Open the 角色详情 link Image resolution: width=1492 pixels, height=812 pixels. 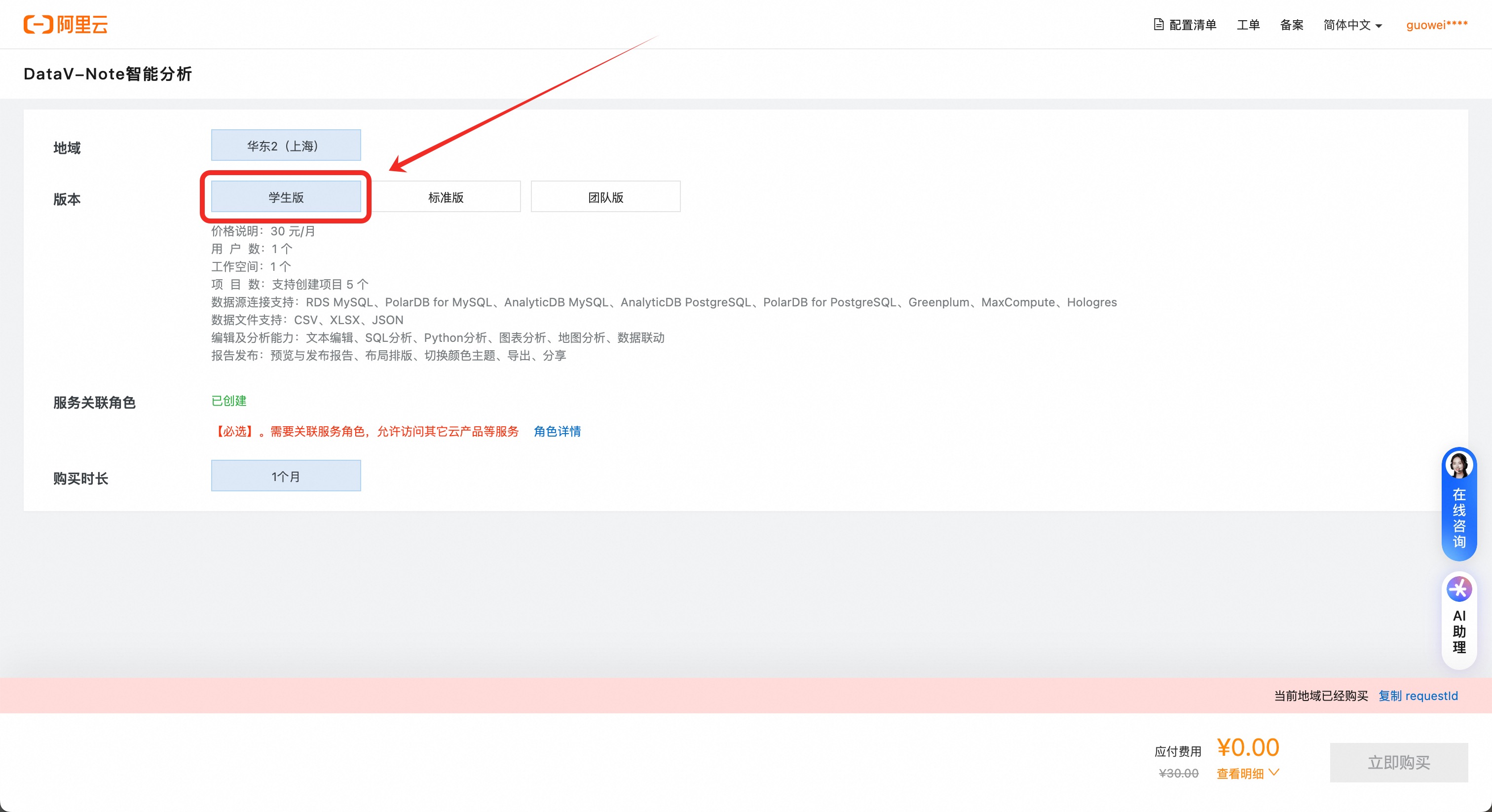tap(557, 432)
